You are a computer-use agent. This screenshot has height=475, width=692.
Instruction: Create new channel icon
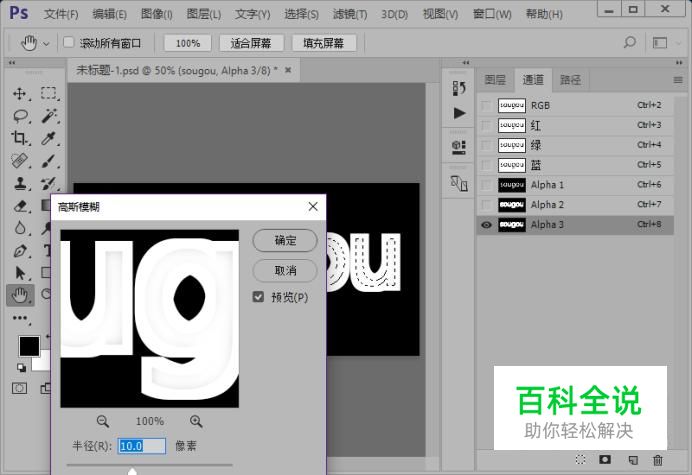[633, 460]
